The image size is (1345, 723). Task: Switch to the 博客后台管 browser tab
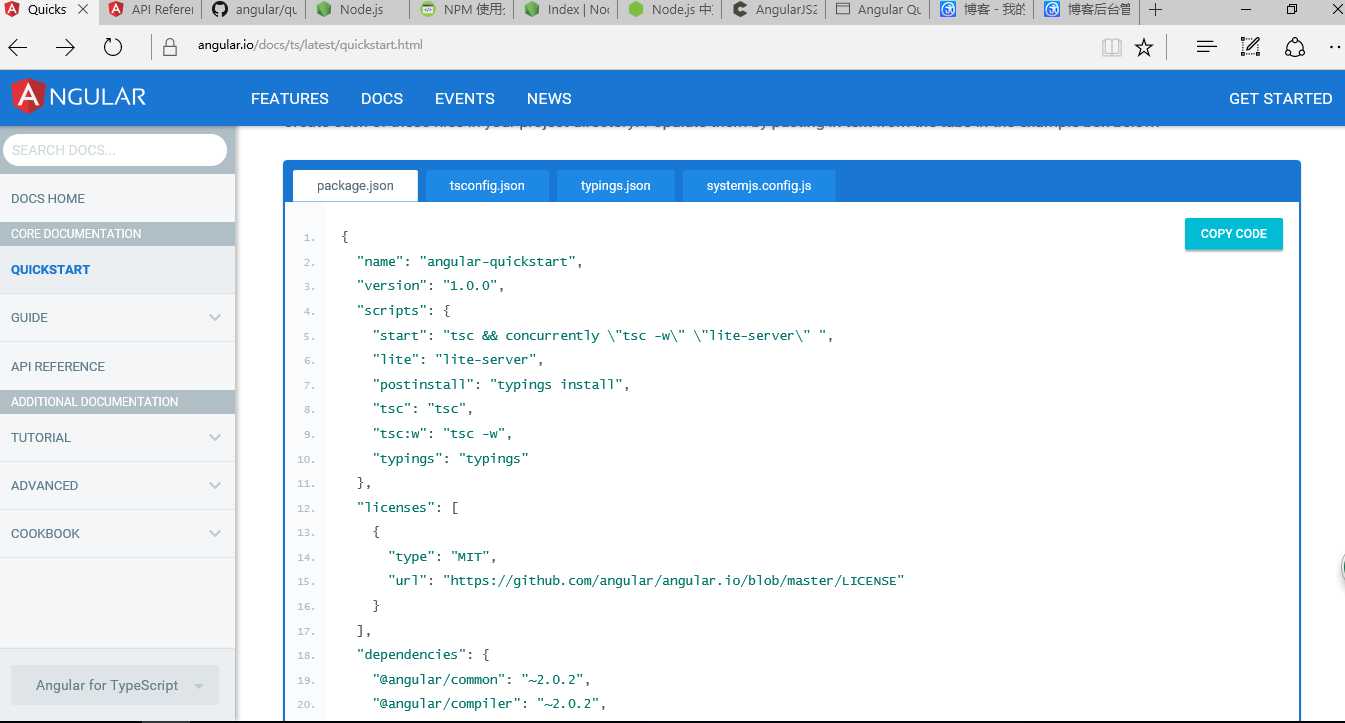click(x=1086, y=10)
